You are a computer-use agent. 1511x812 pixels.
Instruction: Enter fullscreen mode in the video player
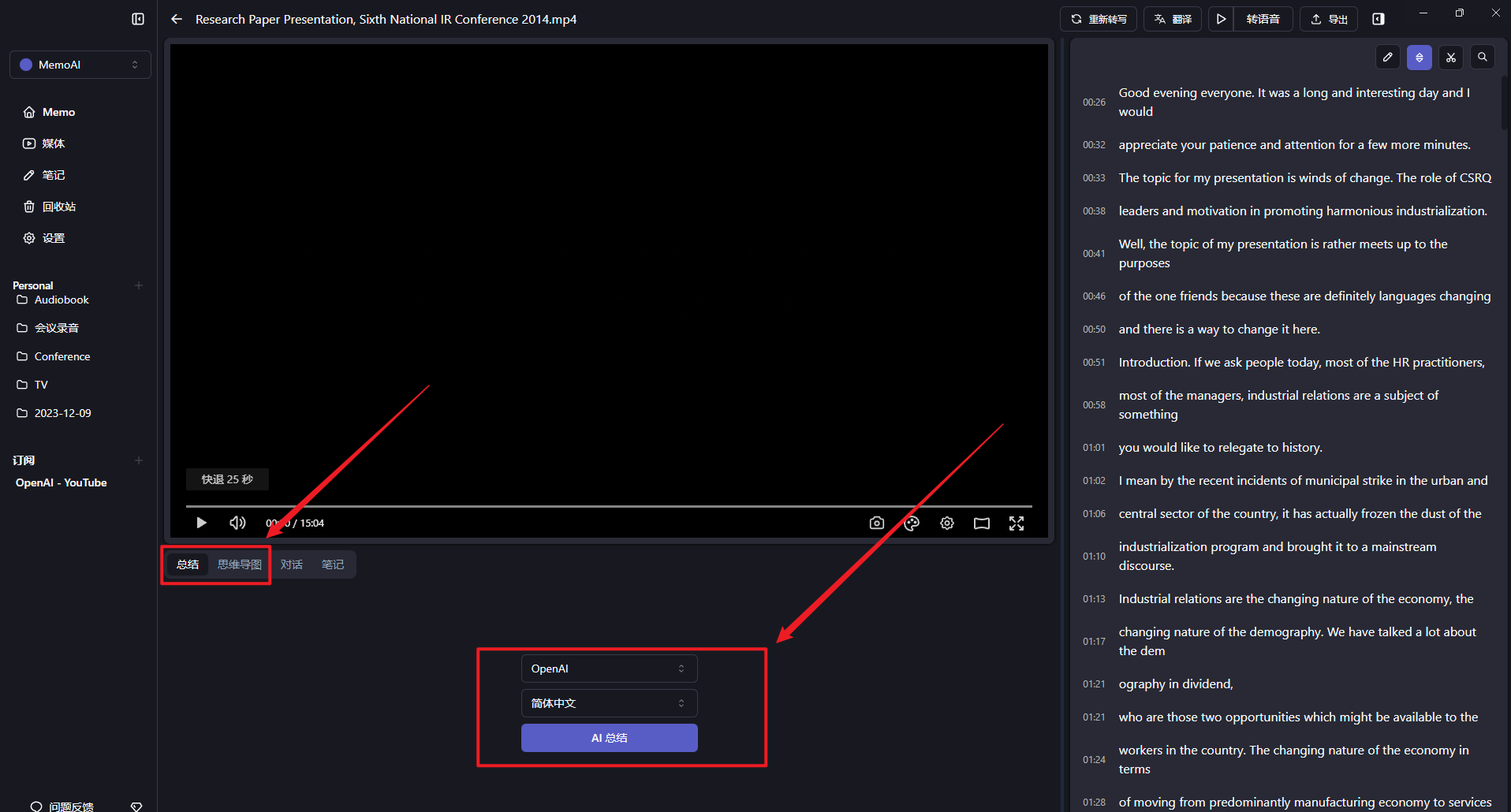pos(1017,523)
